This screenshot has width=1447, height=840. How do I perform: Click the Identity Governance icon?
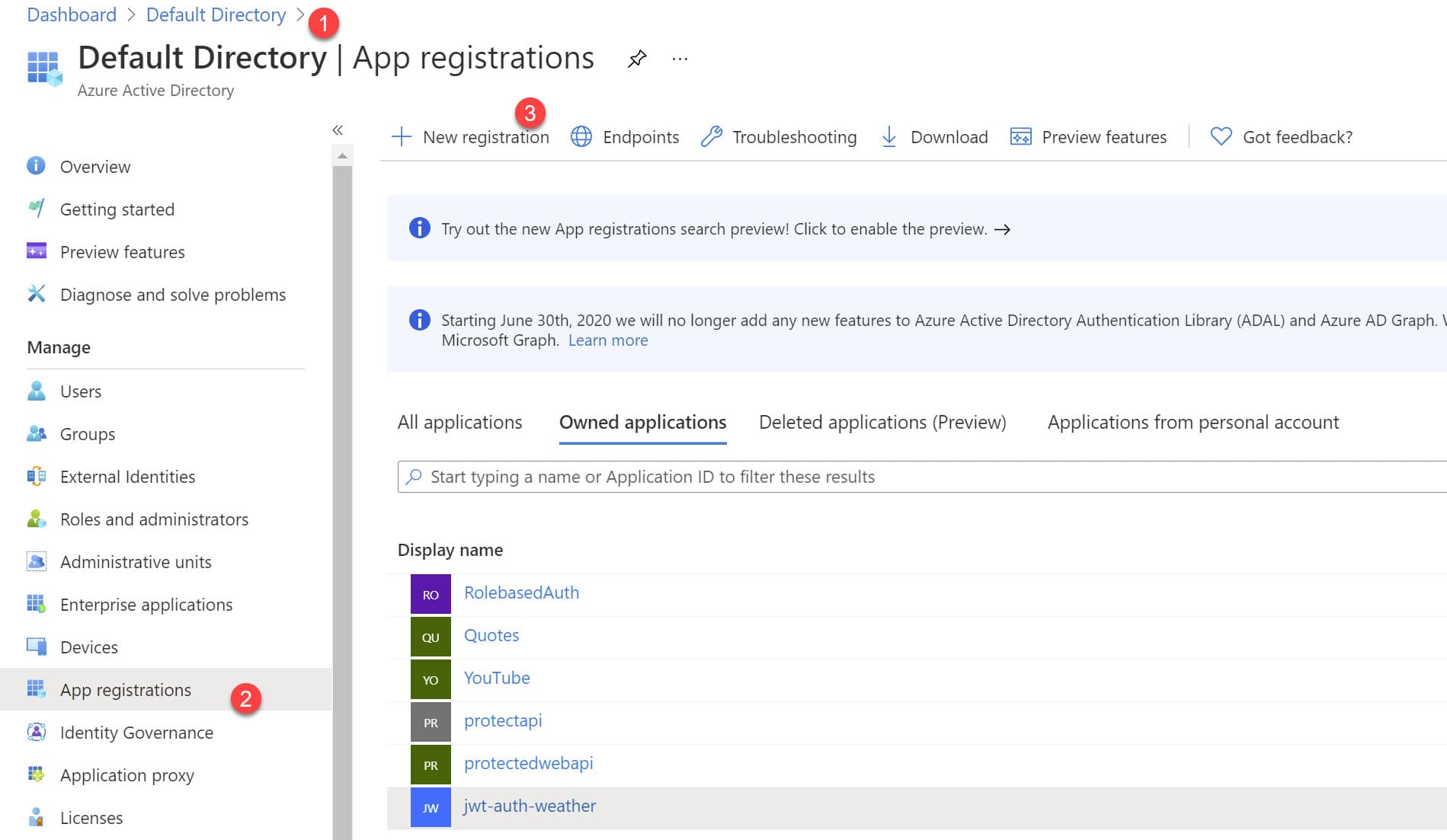pyautogui.click(x=36, y=732)
